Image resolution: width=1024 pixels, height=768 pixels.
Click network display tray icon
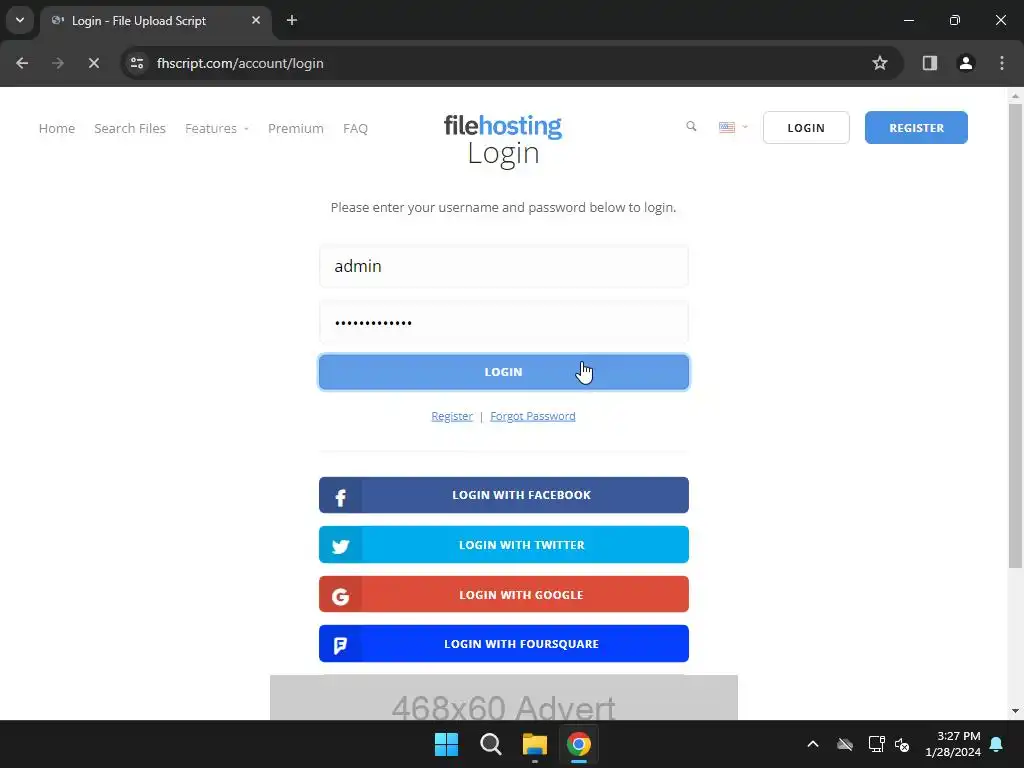(x=876, y=744)
